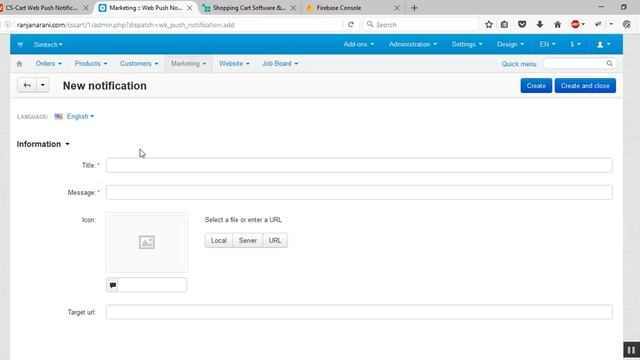The height and width of the screenshot is (360, 640).
Task: Click the Quick menu search field
Action: click(580, 64)
